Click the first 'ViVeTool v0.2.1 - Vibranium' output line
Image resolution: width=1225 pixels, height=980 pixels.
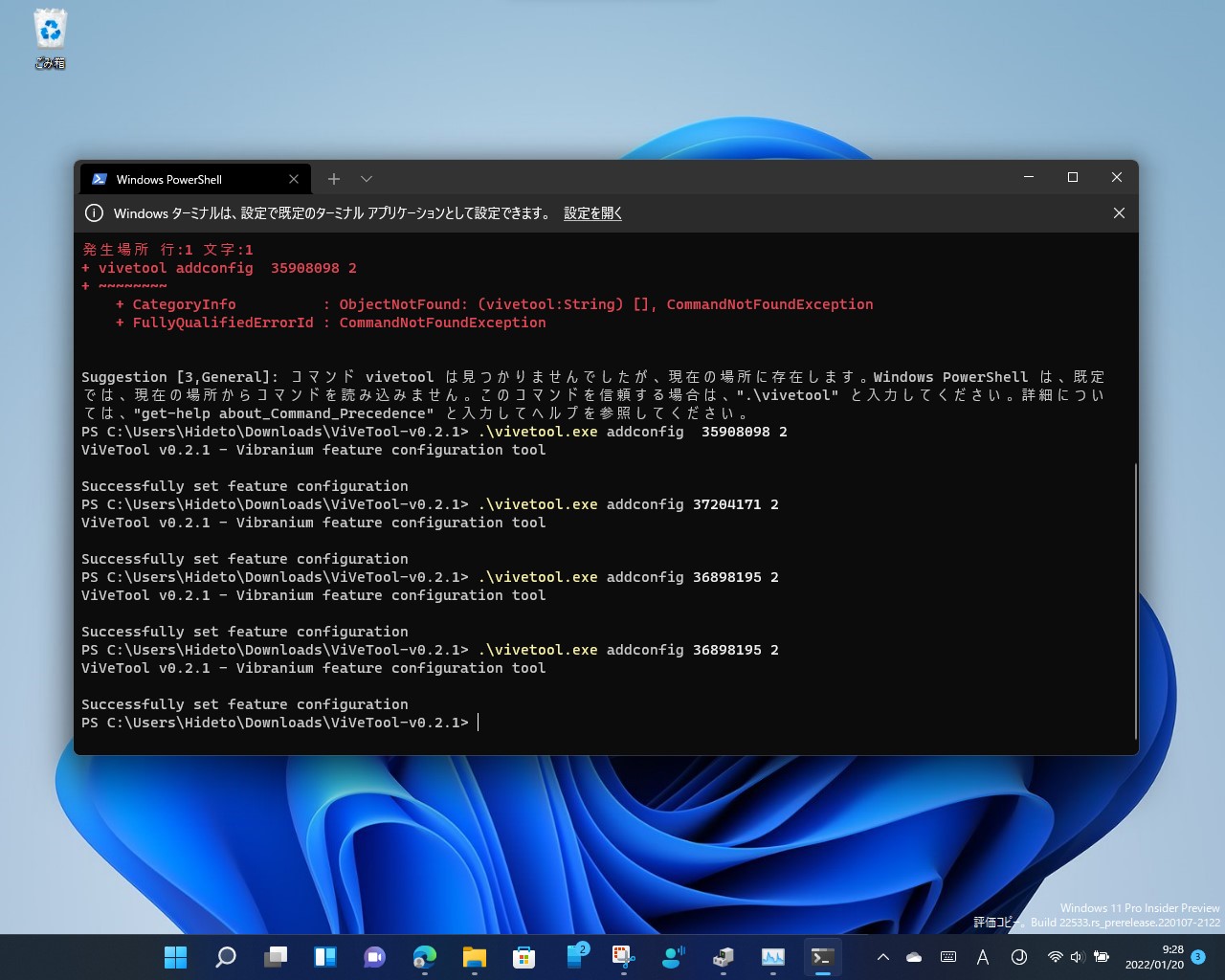(314, 450)
